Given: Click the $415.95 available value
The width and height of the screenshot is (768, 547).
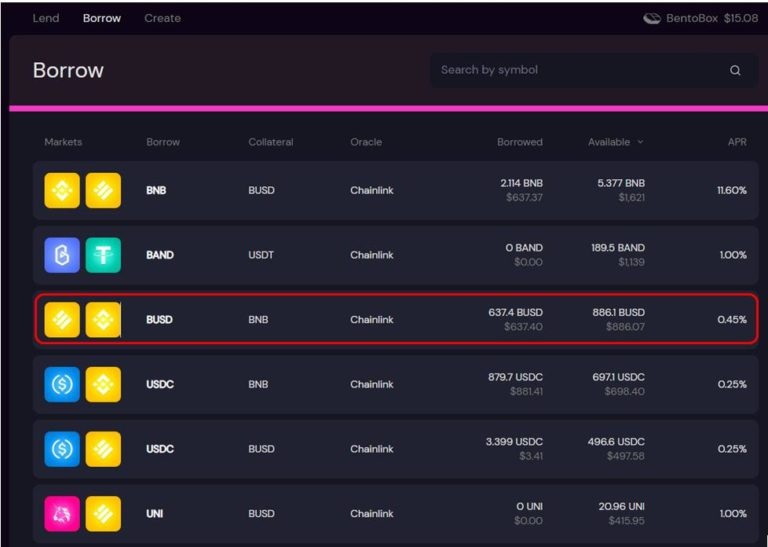Looking at the screenshot, I should [626, 521].
